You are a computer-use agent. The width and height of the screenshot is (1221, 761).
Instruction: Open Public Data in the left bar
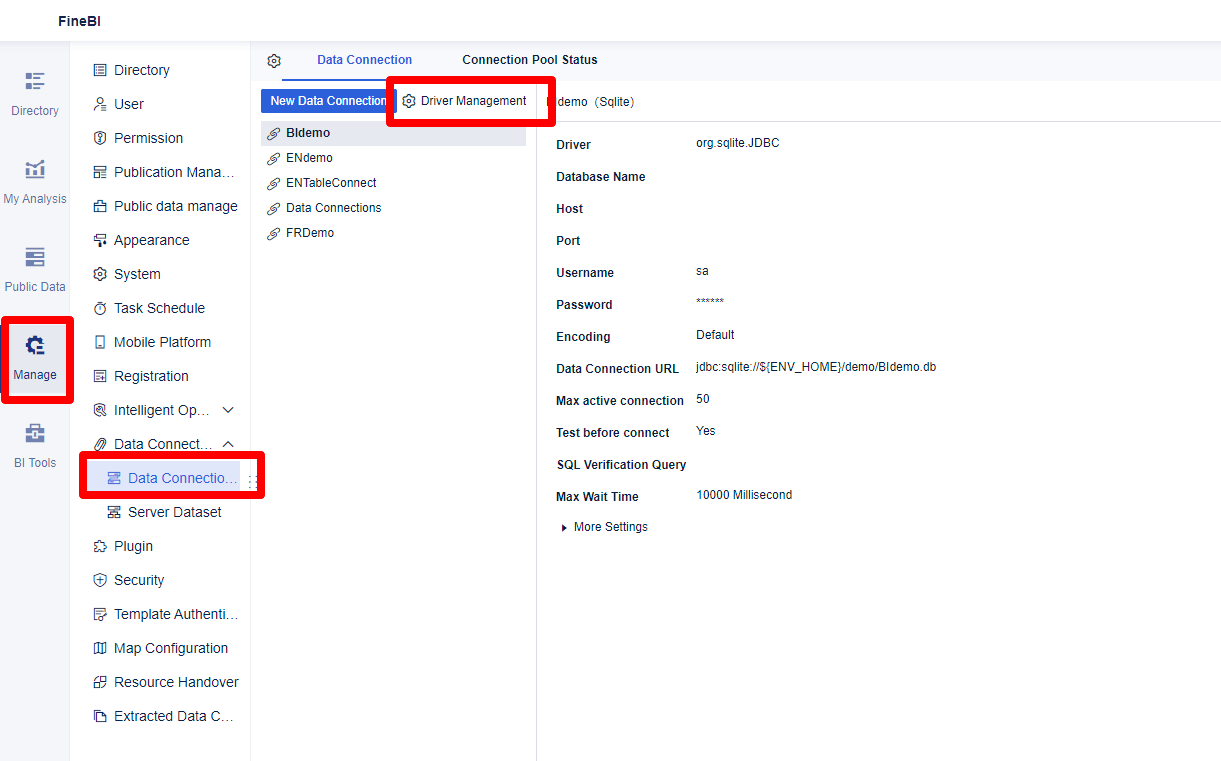pyautogui.click(x=35, y=270)
